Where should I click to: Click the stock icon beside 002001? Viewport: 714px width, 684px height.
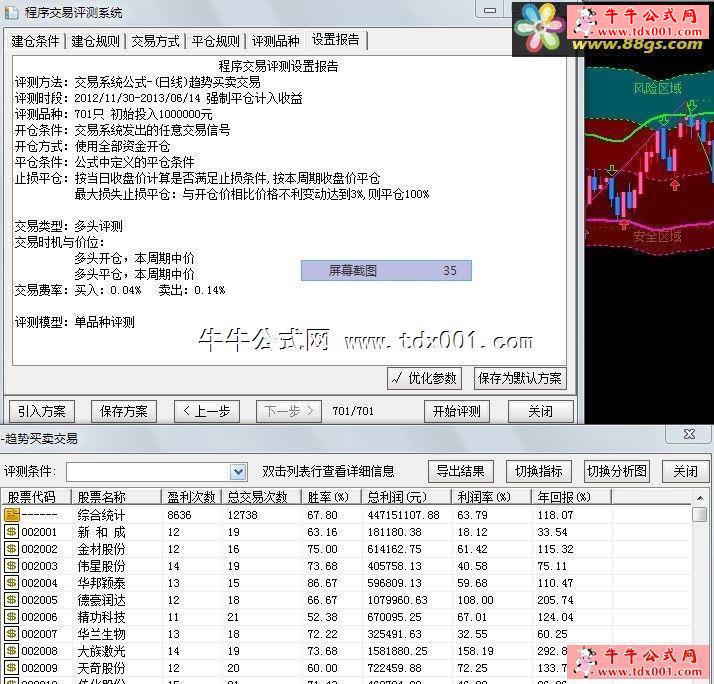pyautogui.click(x=11, y=531)
